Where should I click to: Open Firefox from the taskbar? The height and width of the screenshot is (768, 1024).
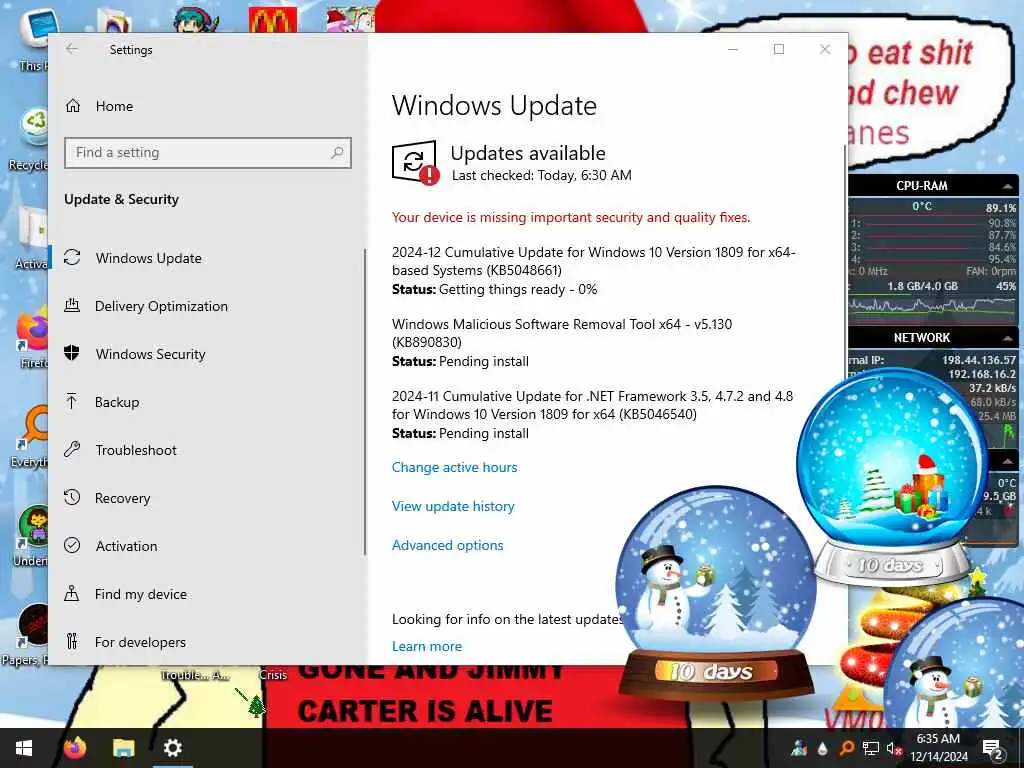75,748
